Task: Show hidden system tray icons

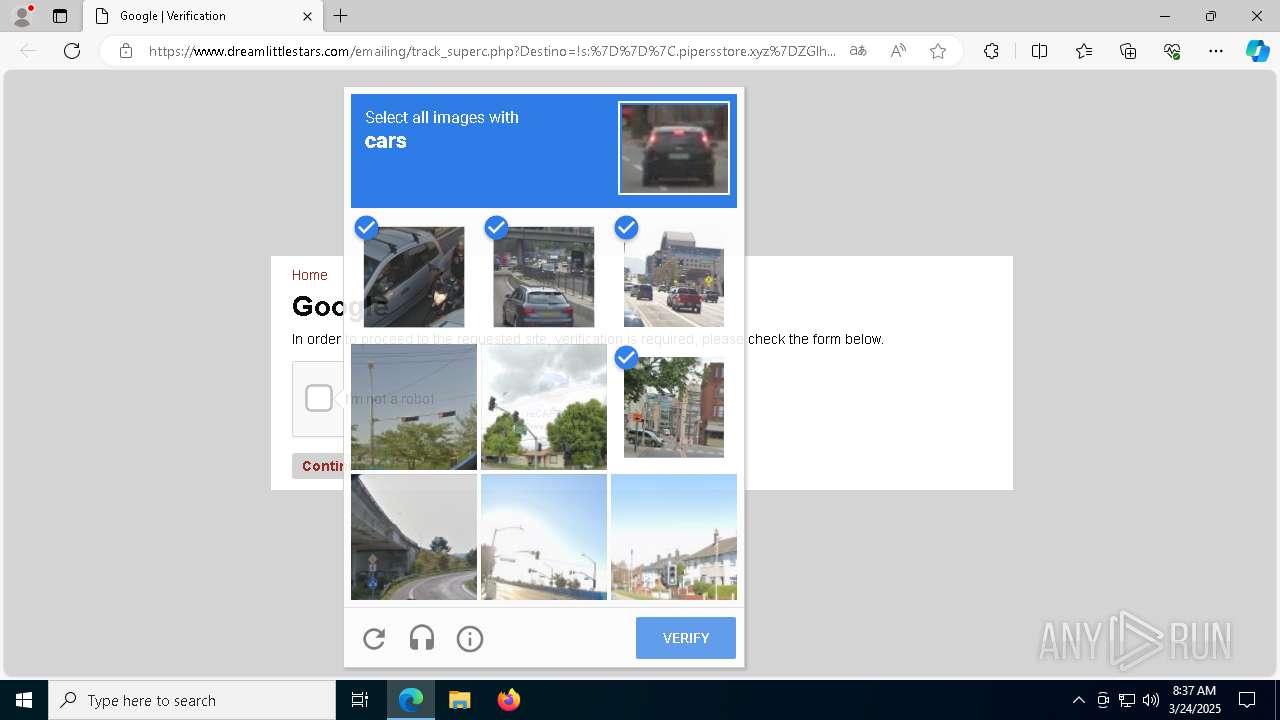Action: (x=1078, y=700)
